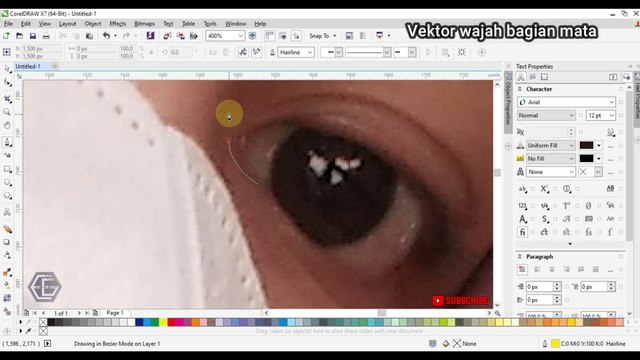This screenshot has height=360, width=640.
Task: Select the Interactive Fill tool
Action: tap(7, 285)
